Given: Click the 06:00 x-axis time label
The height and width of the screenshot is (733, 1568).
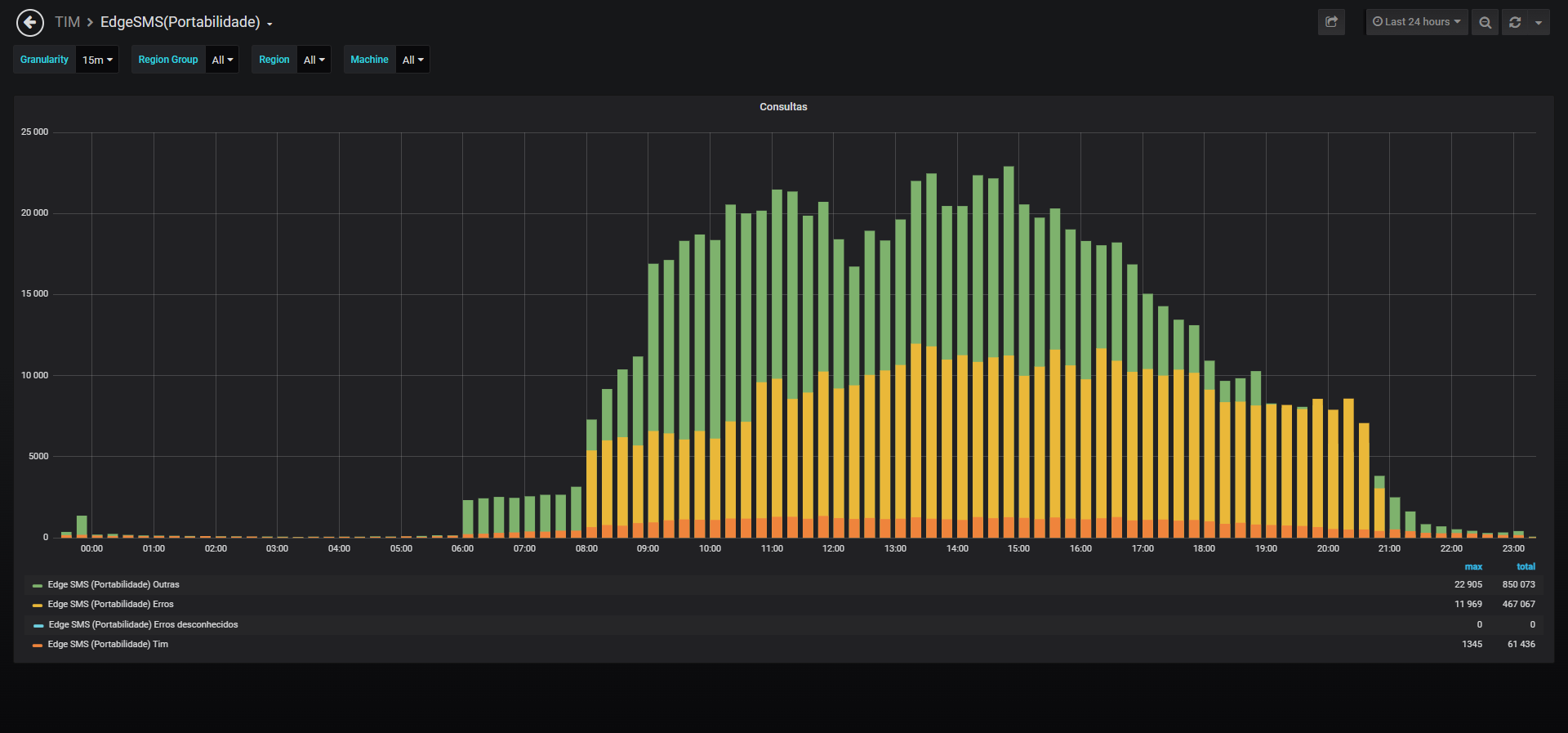Looking at the screenshot, I should tap(462, 549).
